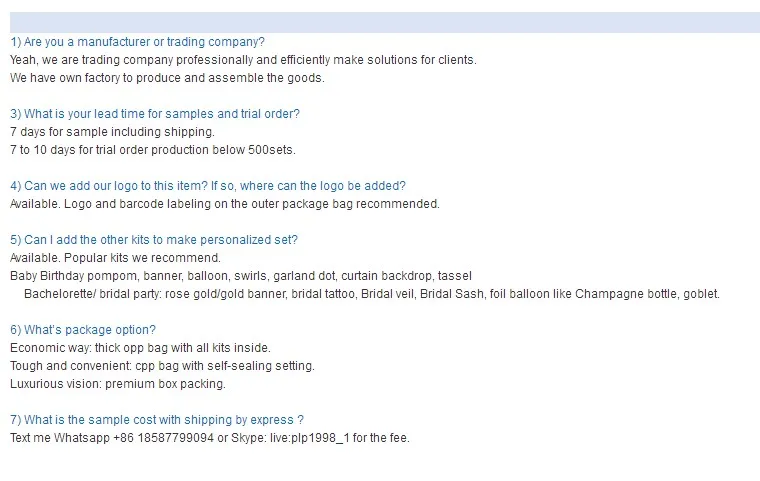This screenshot has width=760, height=481.
Task: Click the question about manufacturer or trading company
Action: [x=137, y=42]
